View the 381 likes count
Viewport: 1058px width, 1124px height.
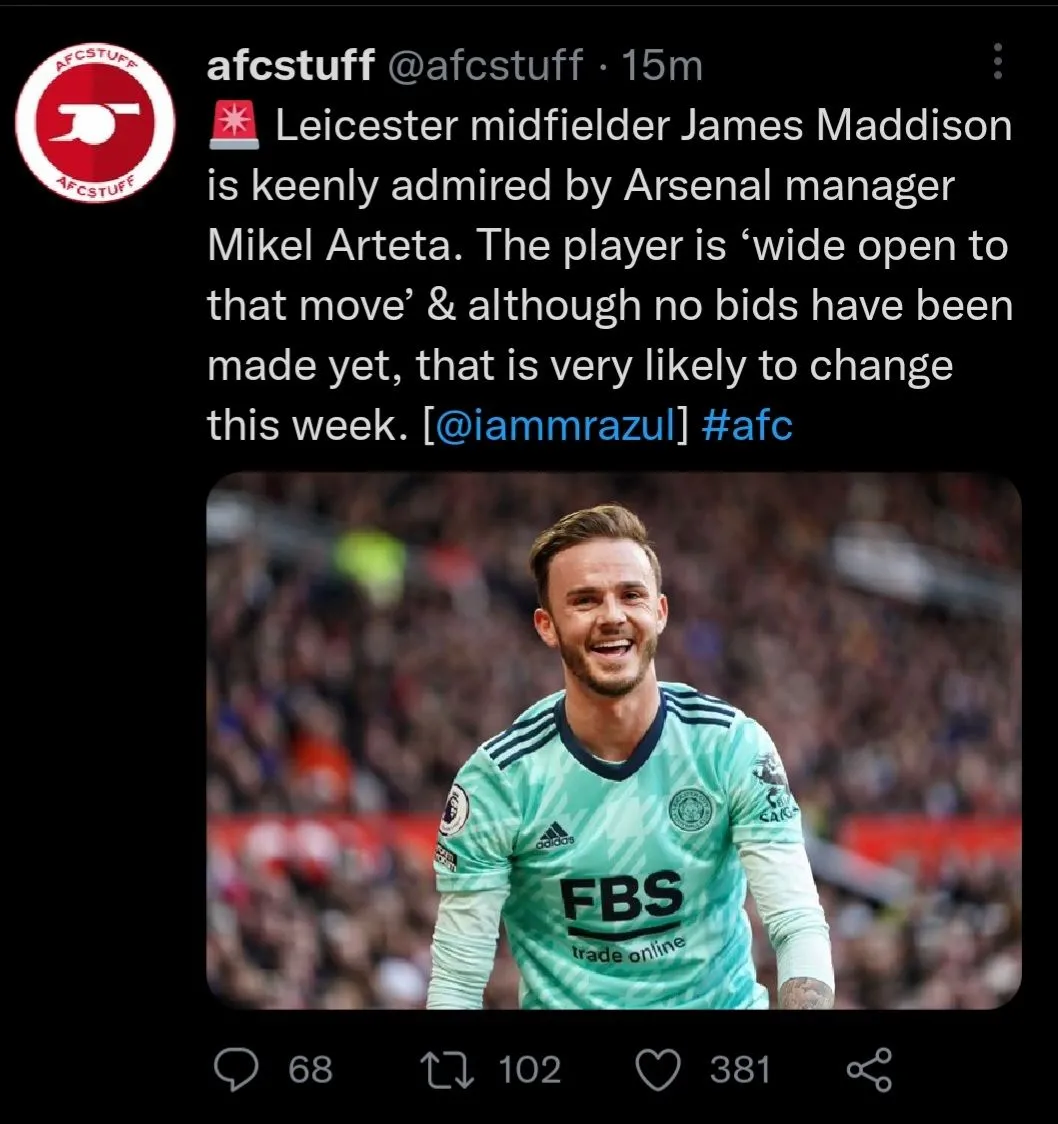tap(740, 1069)
